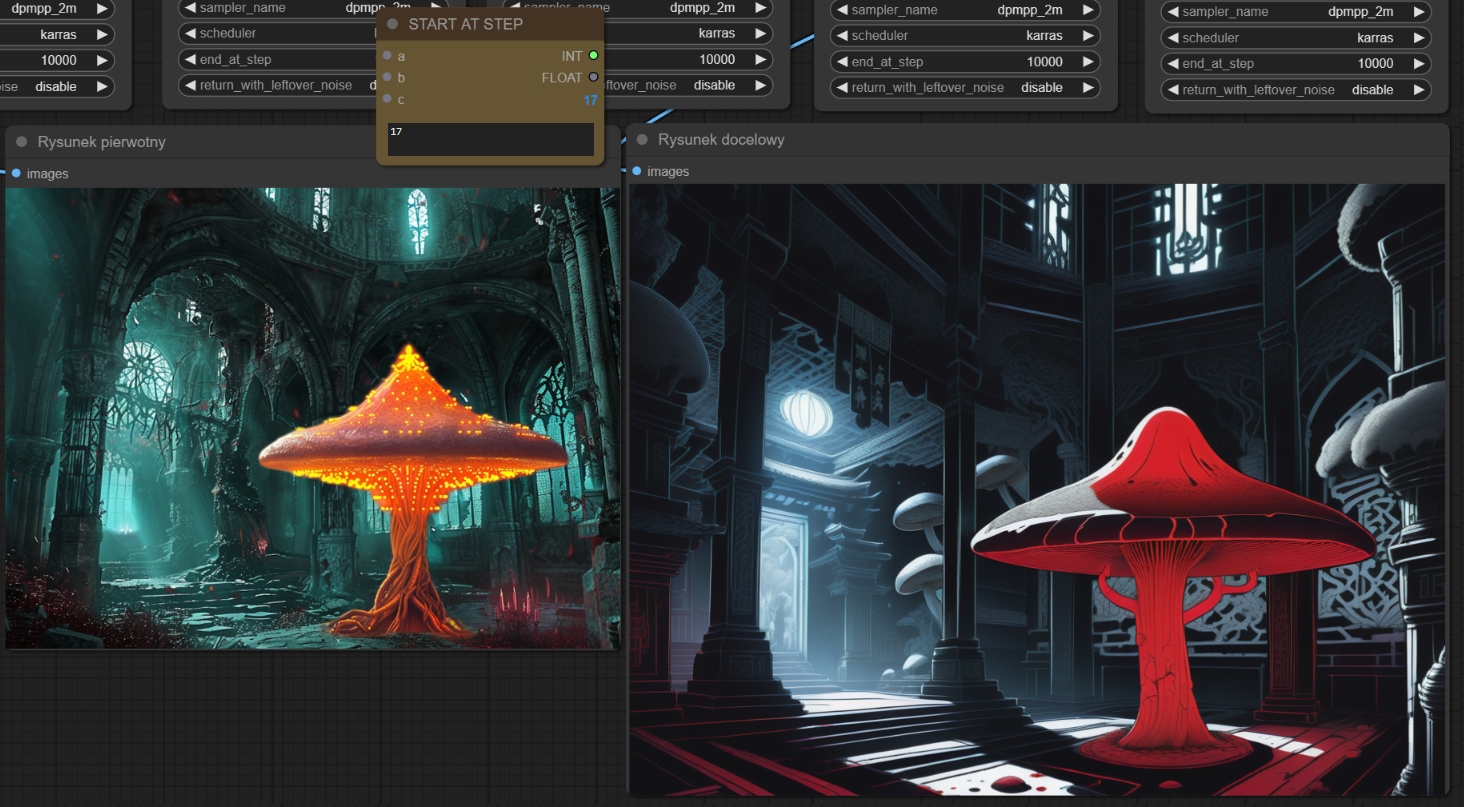Open scheduler dropdown in second node from right

click(x=965, y=36)
